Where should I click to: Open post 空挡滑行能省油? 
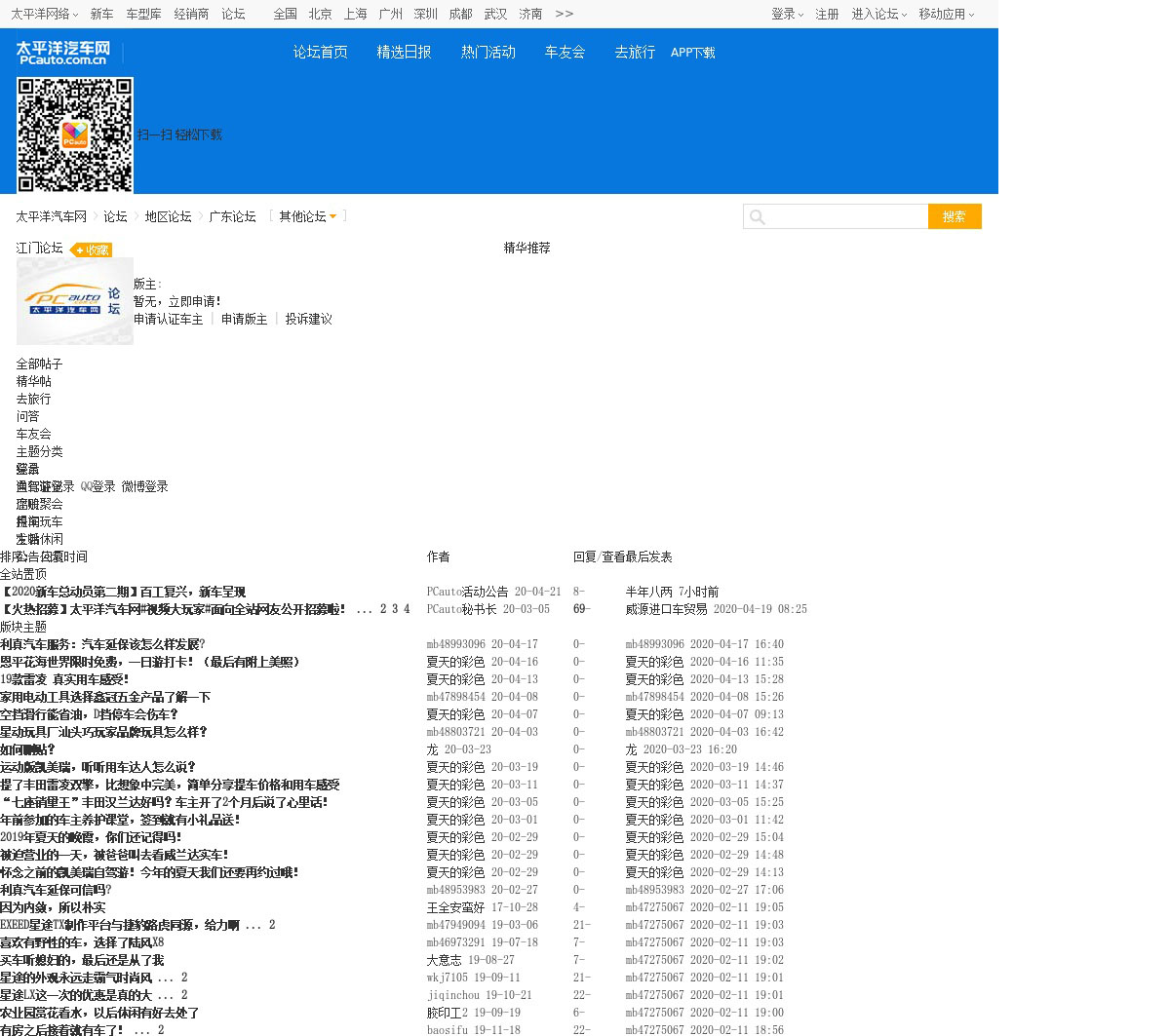90,714
